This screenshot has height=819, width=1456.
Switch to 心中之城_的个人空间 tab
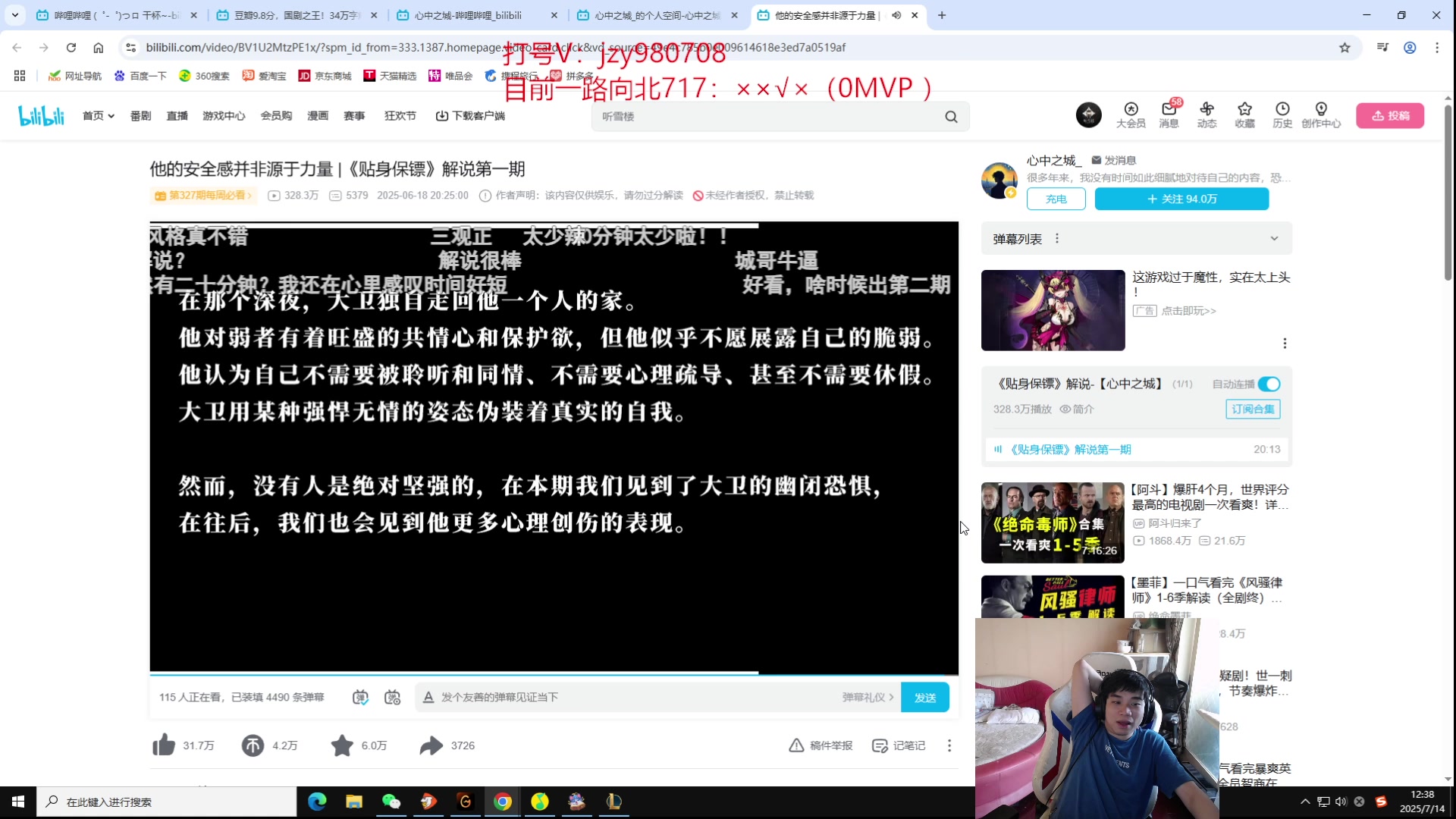657,15
